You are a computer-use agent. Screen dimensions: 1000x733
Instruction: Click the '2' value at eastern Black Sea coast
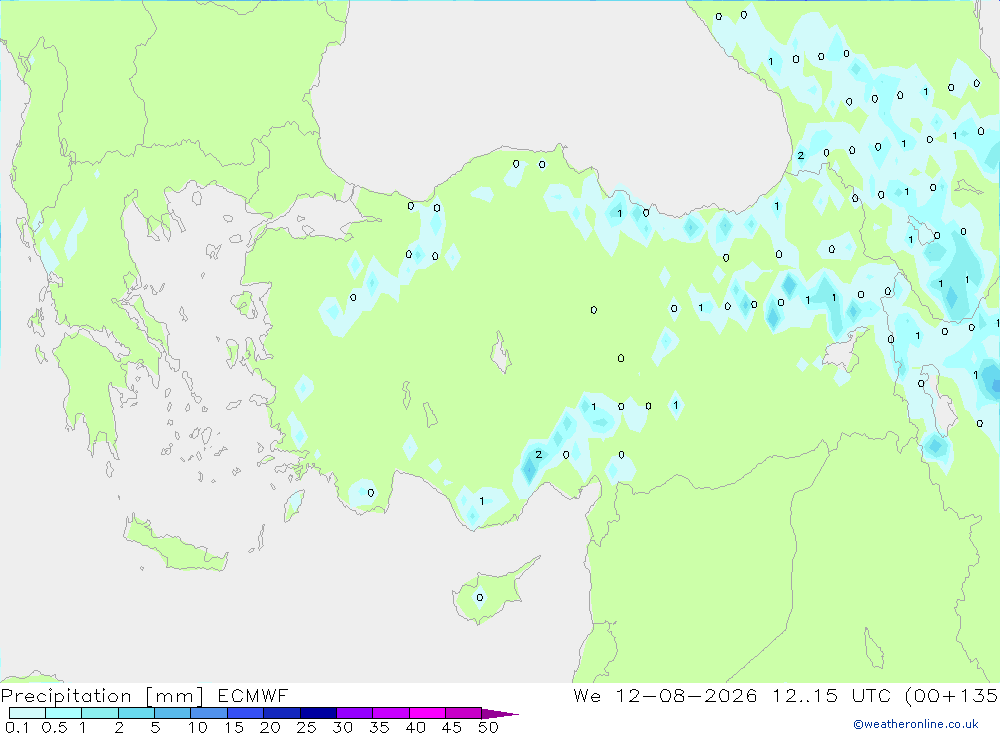pos(800,156)
